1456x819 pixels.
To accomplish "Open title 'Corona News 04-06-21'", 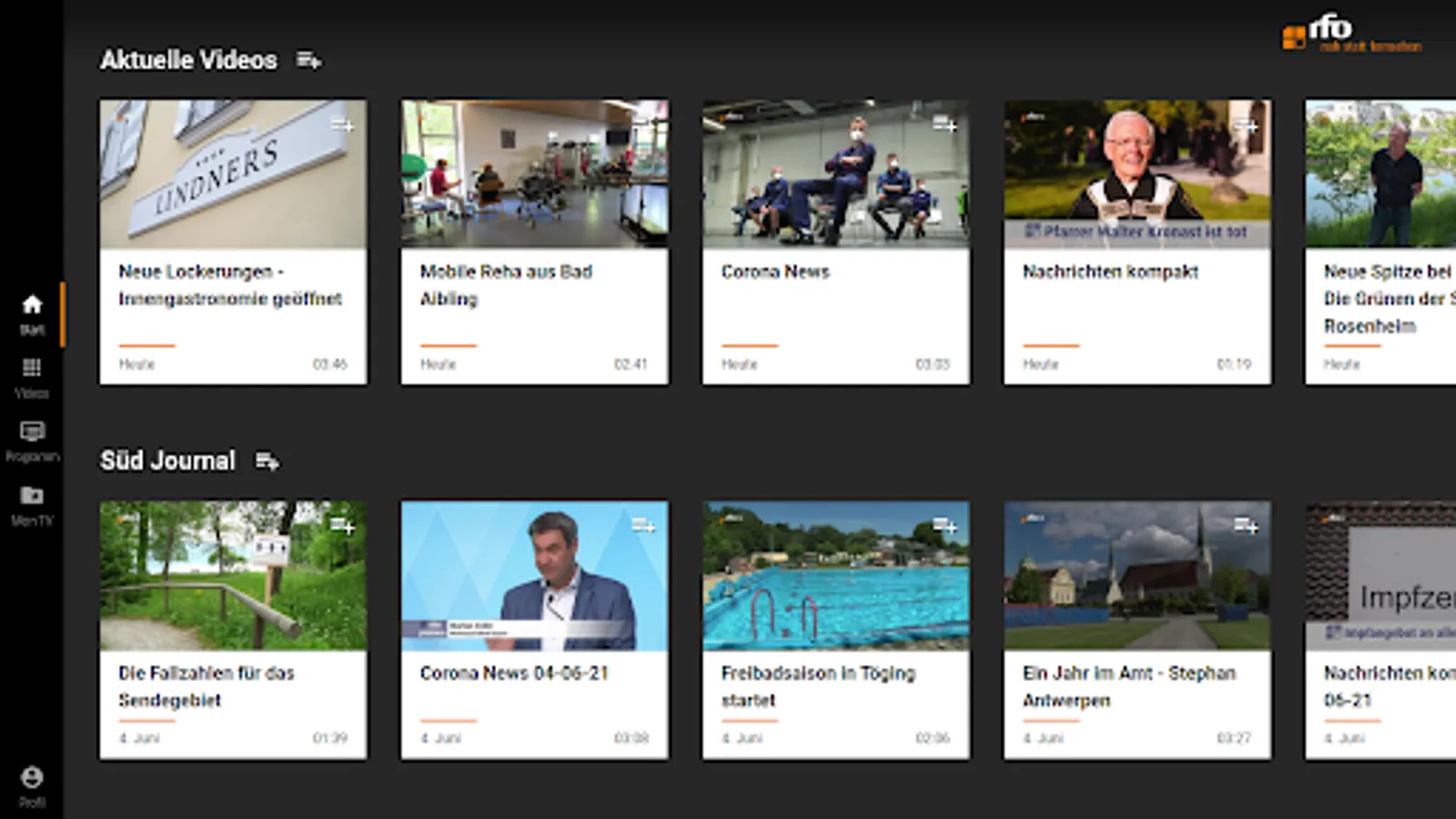I will tap(514, 672).
